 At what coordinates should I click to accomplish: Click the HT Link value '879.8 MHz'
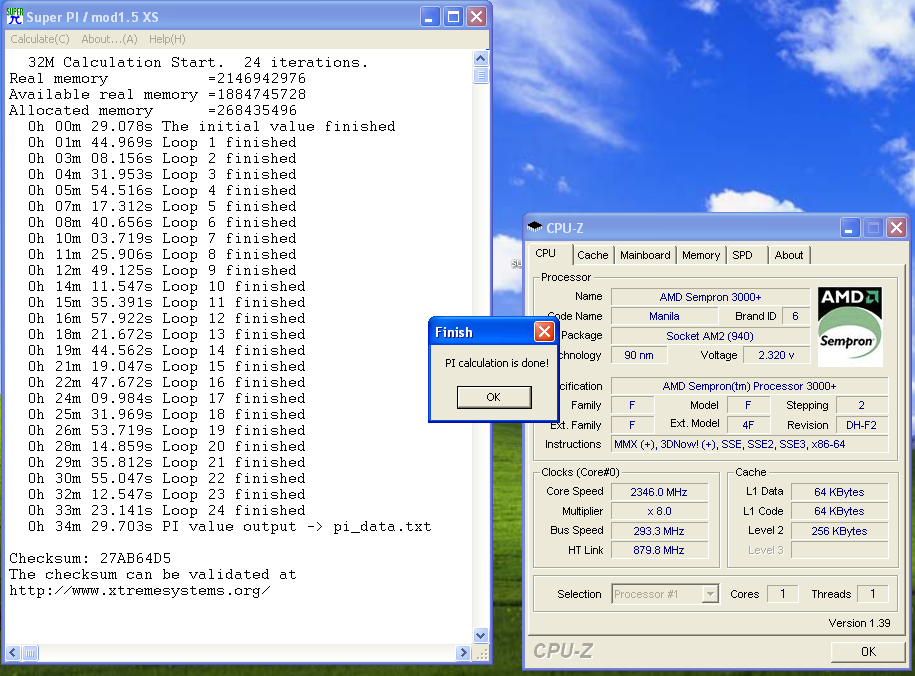click(659, 550)
